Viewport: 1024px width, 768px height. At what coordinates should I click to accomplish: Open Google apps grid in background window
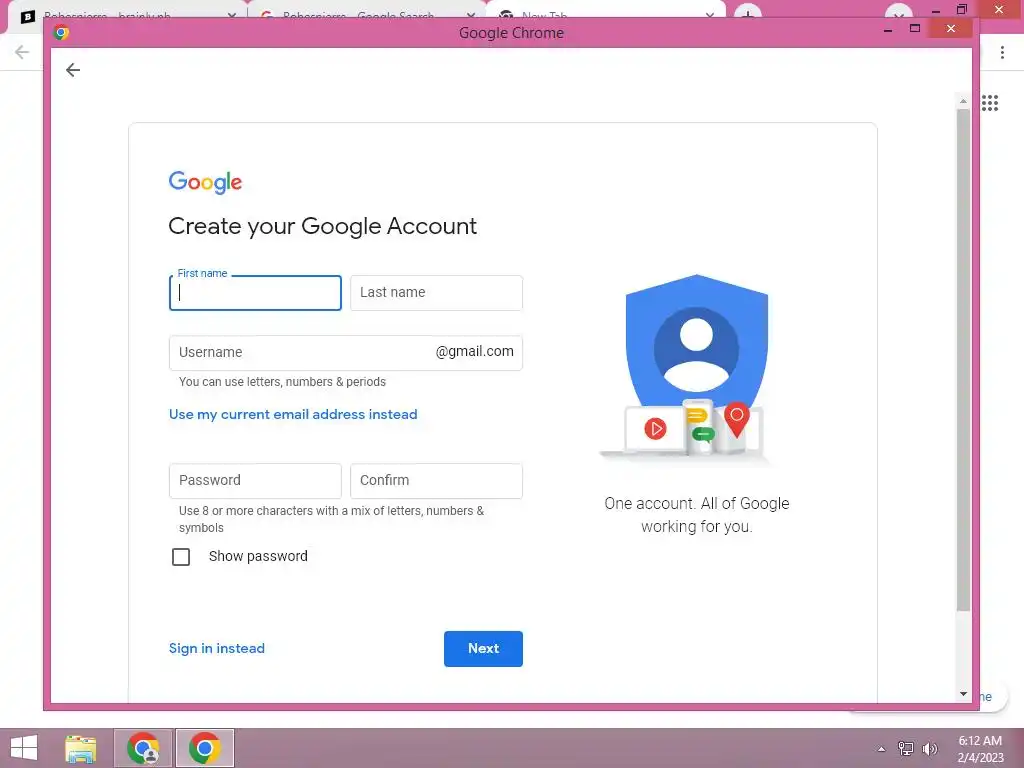990,103
